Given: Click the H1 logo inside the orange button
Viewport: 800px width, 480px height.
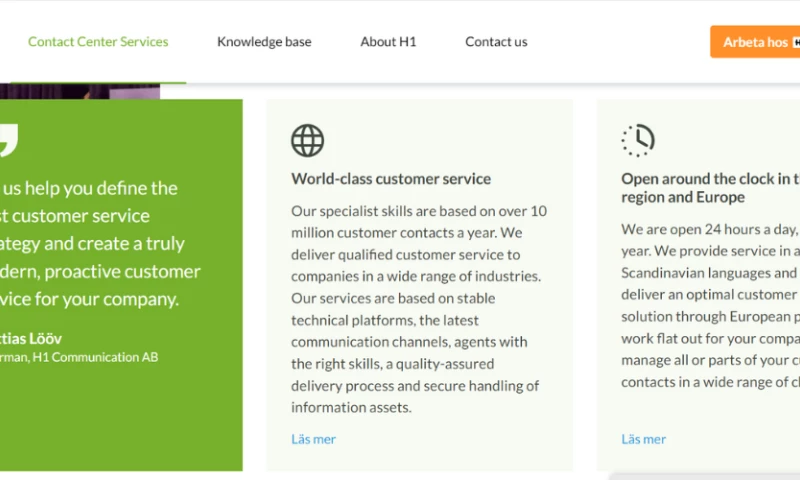Looking at the screenshot, I should coord(795,42).
